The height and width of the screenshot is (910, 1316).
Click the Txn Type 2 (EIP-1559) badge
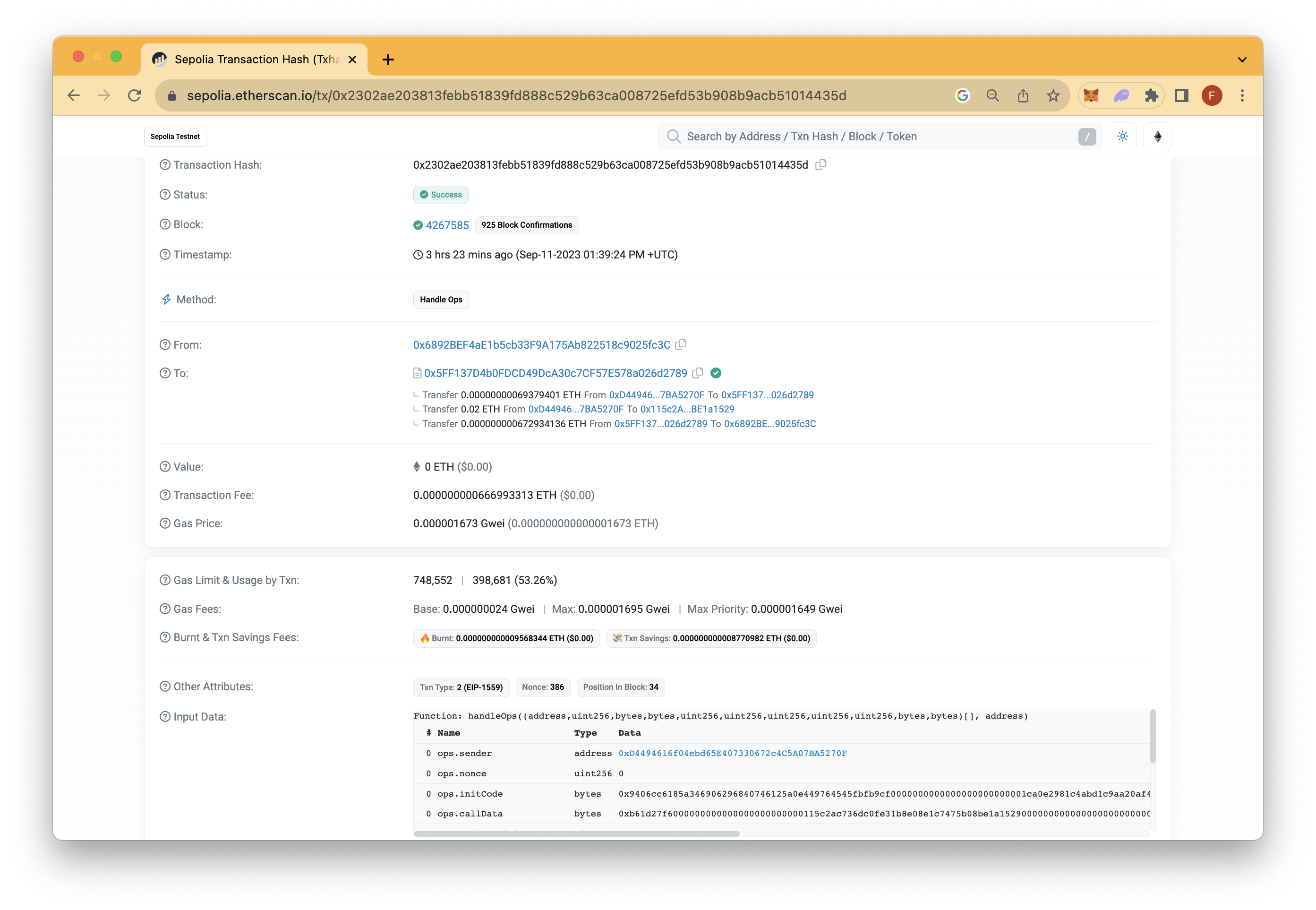[x=461, y=687]
